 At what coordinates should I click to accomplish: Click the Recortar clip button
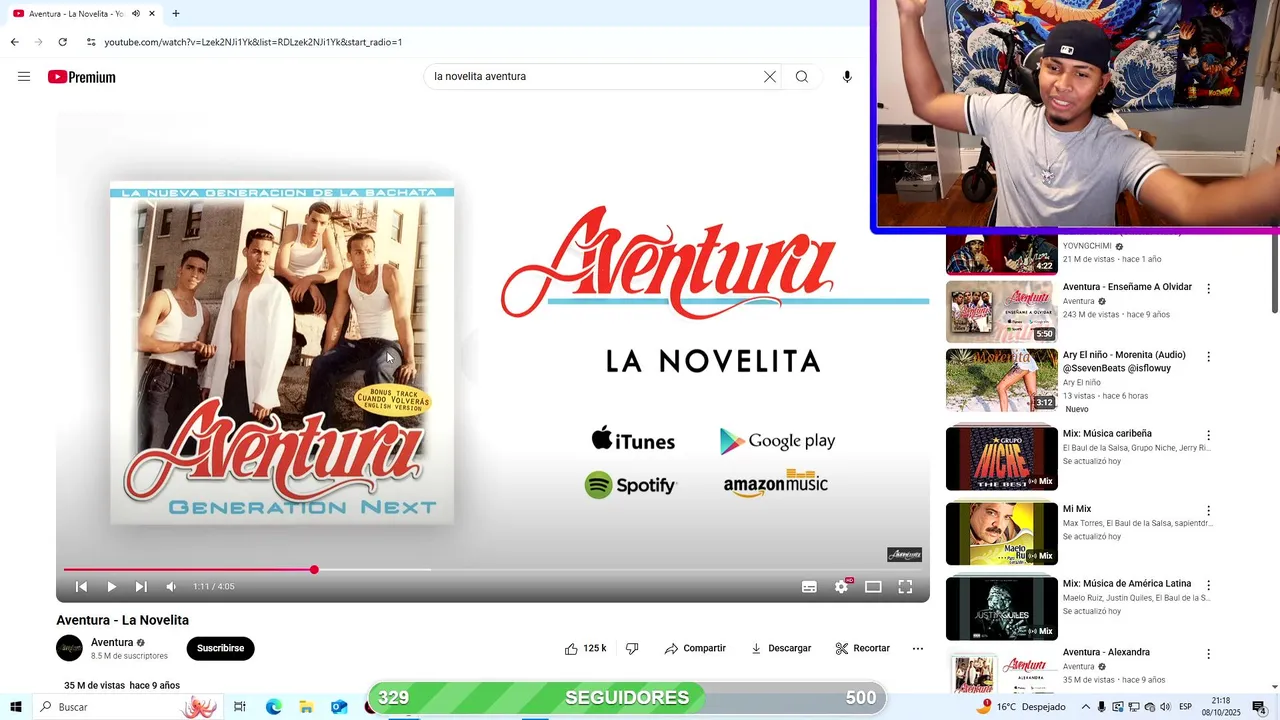(862, 648)
